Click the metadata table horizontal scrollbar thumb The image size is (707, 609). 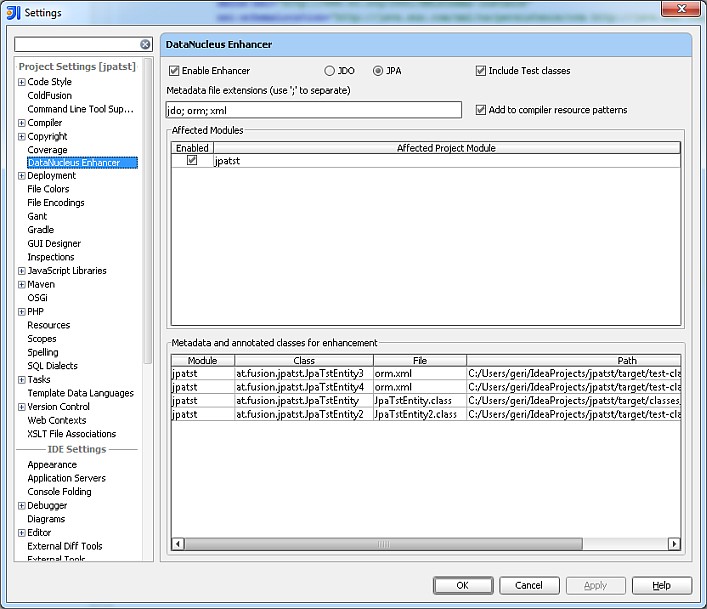pos(383,544)
